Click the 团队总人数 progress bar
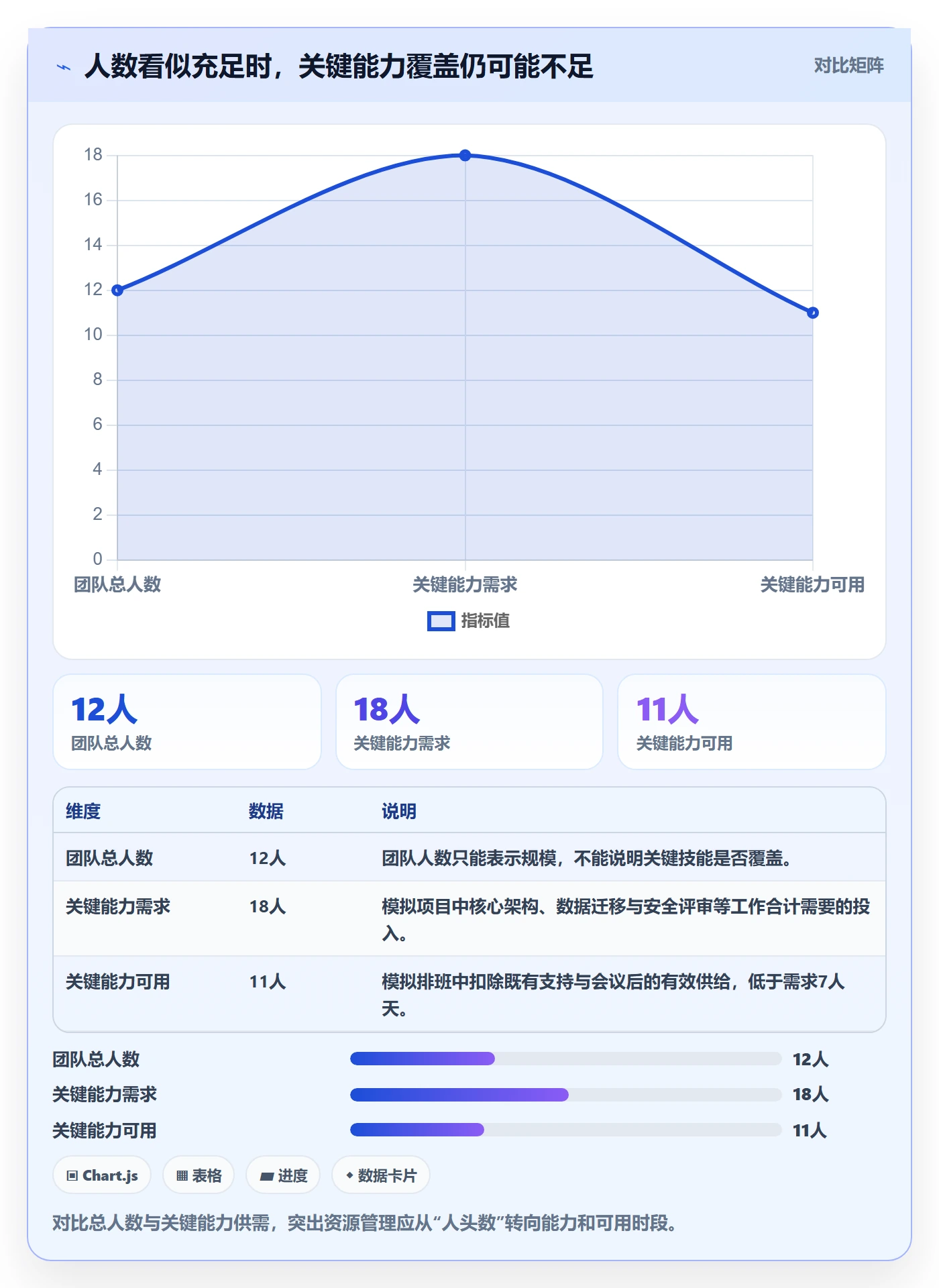 (x=565, y=1059)
